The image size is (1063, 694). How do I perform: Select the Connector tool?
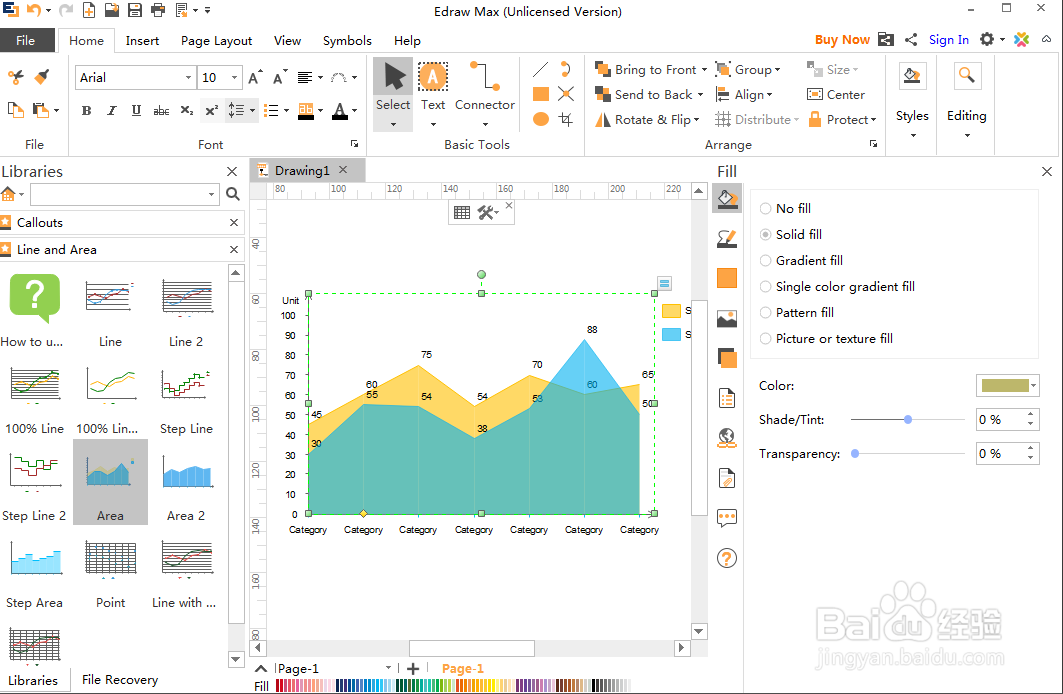[x=485, y=94]
